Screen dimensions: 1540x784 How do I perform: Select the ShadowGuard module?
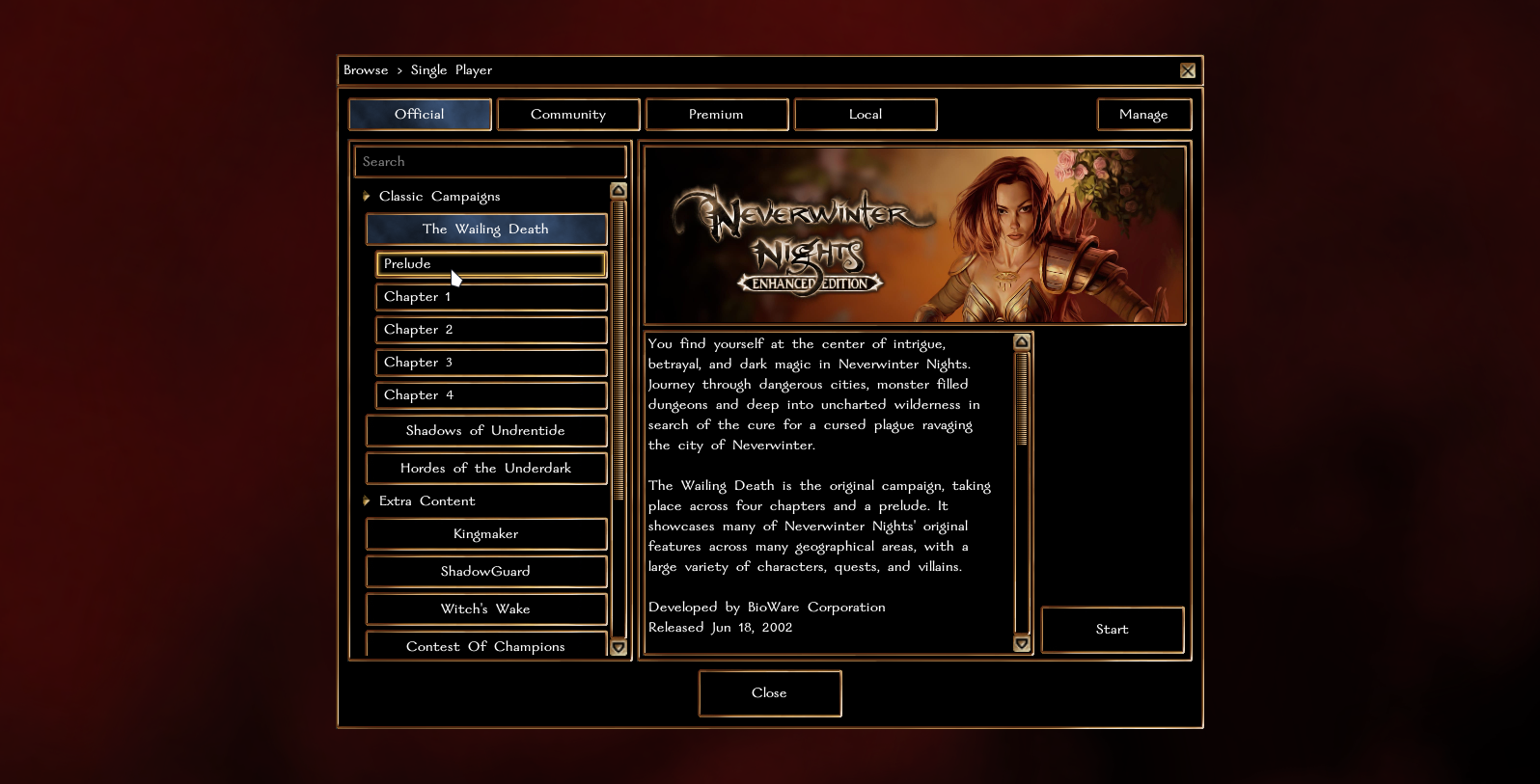pos(486,571)
